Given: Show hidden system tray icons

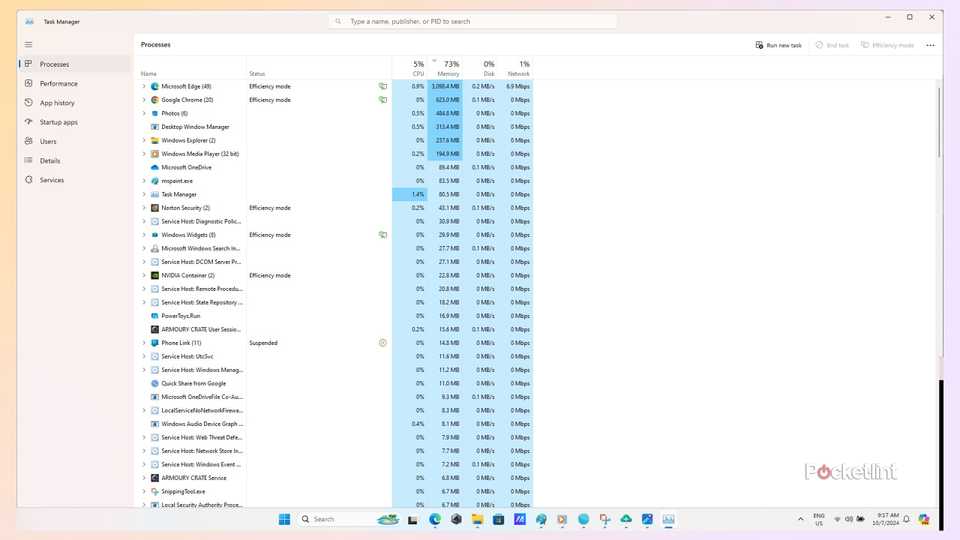Looking at the screenshot, I should tap(800, 519).
